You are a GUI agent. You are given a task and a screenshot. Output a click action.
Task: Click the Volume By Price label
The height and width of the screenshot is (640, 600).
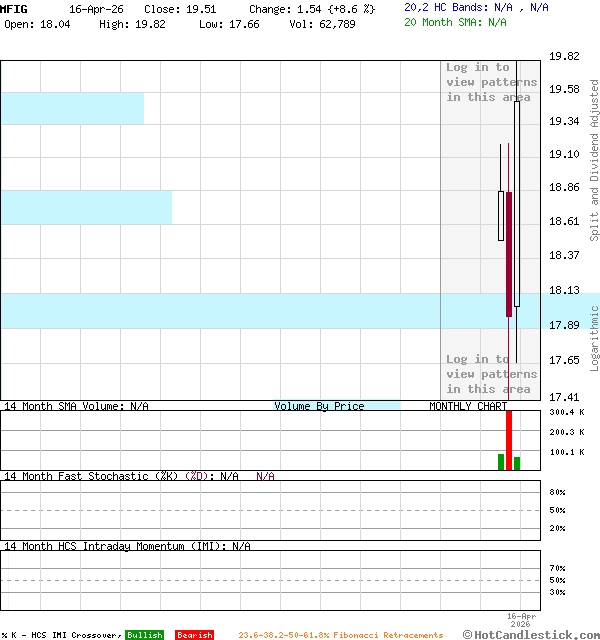click(319, 406)
